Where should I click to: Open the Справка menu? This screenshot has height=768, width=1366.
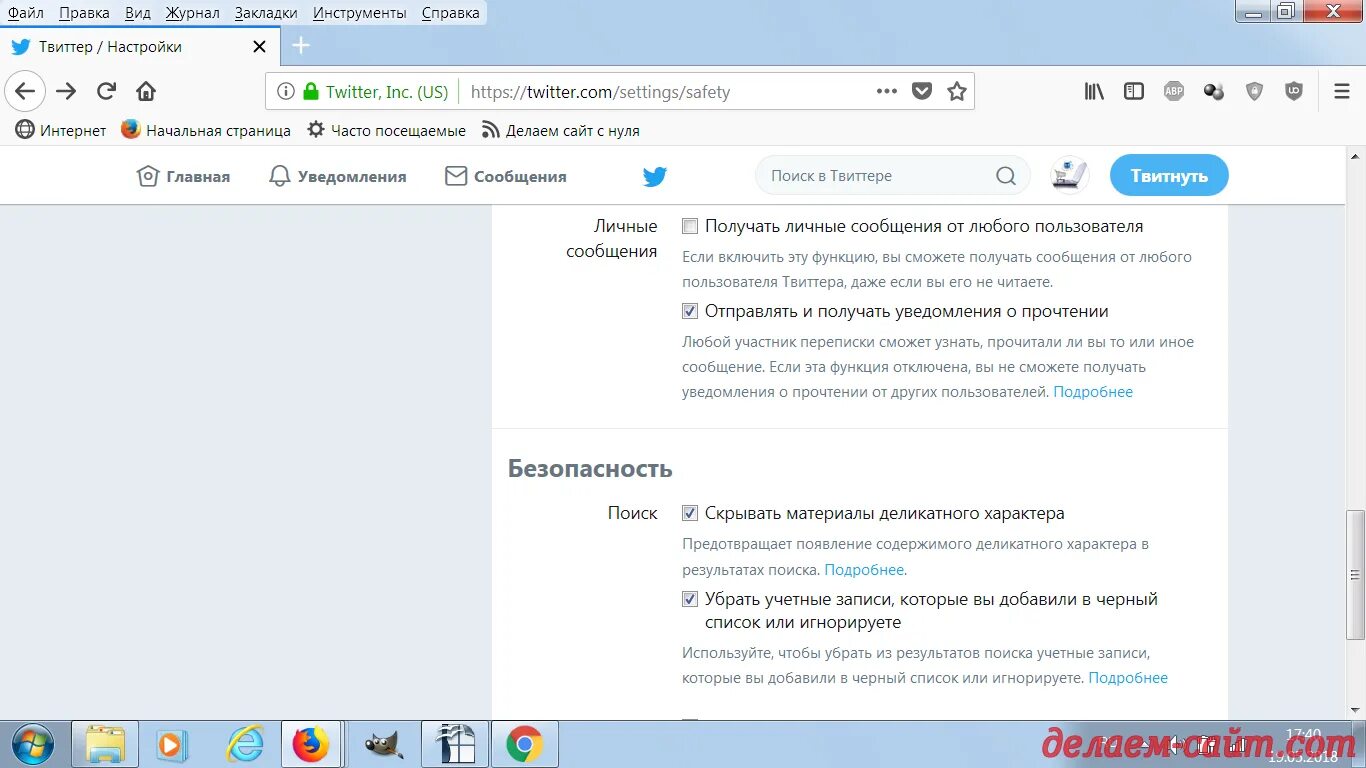(450, 13)
